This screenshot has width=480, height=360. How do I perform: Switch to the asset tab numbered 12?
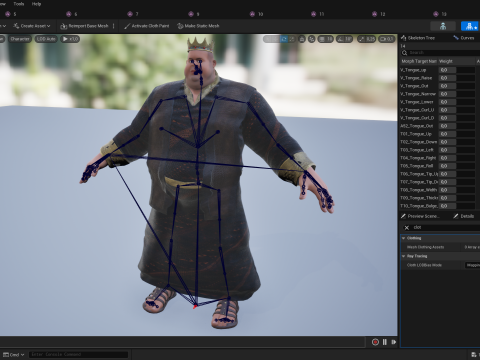point(379,14)
